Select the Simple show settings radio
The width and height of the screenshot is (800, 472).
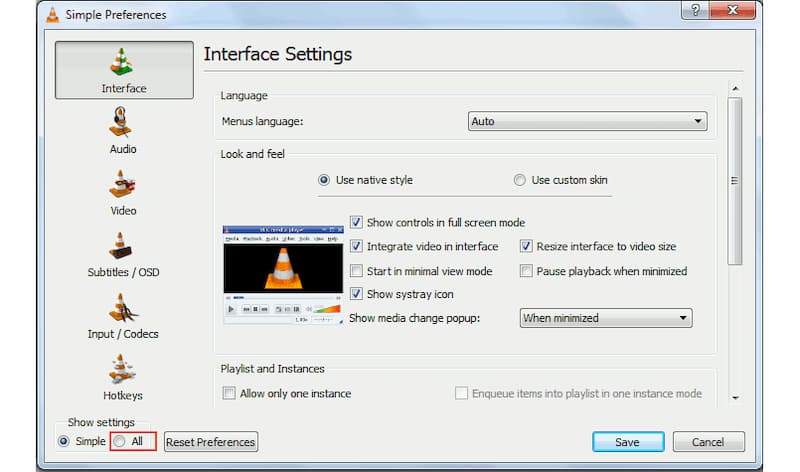[x=63, y=441]
